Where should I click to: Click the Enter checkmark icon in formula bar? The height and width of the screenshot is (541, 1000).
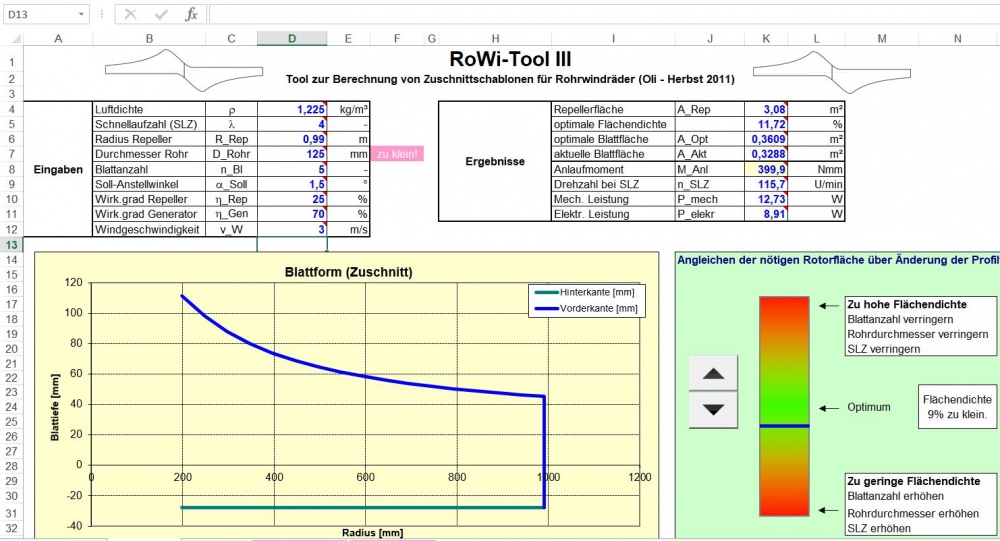(160, 15)
